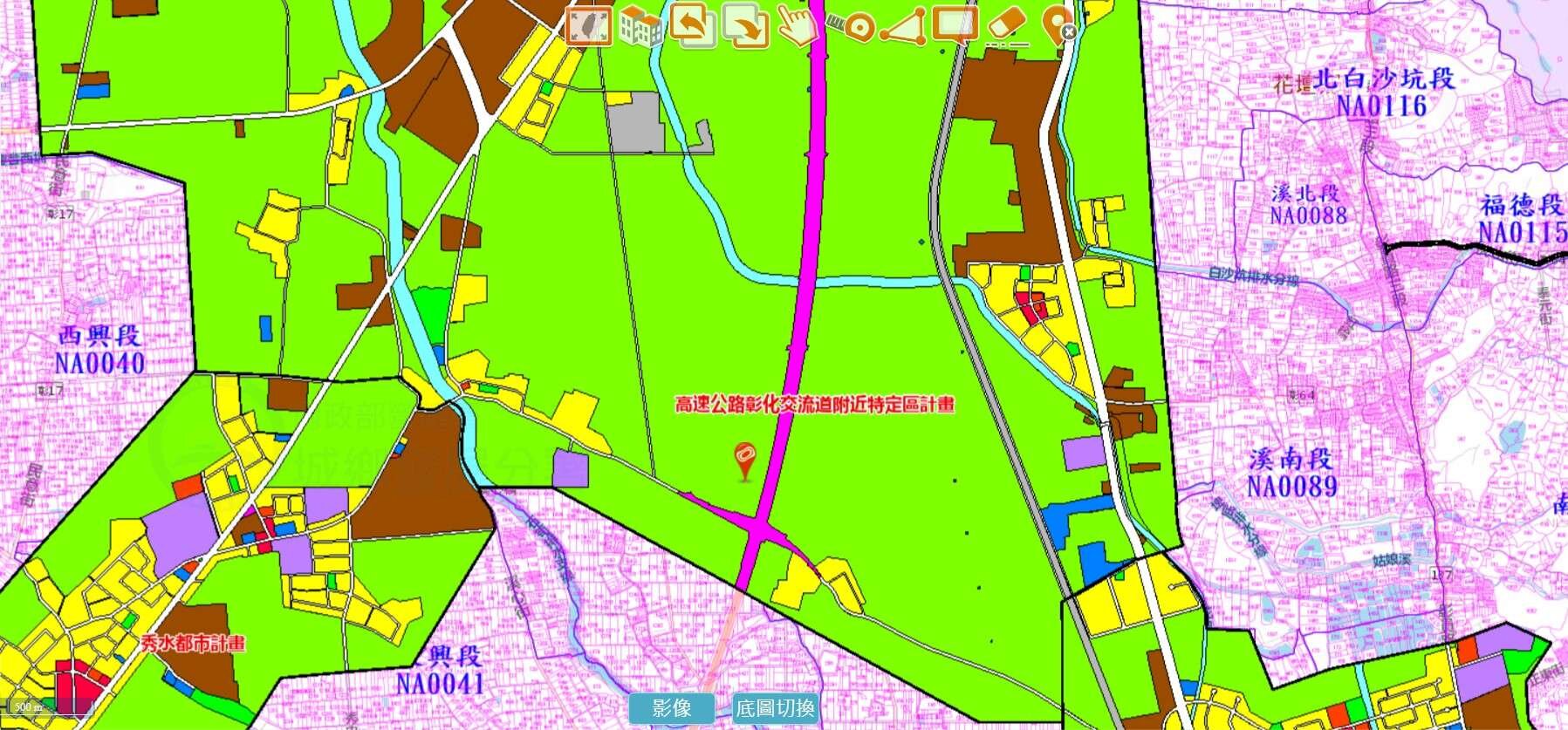Select the hand pan tool
1568x730 pixels.
(x=797, y=24)
